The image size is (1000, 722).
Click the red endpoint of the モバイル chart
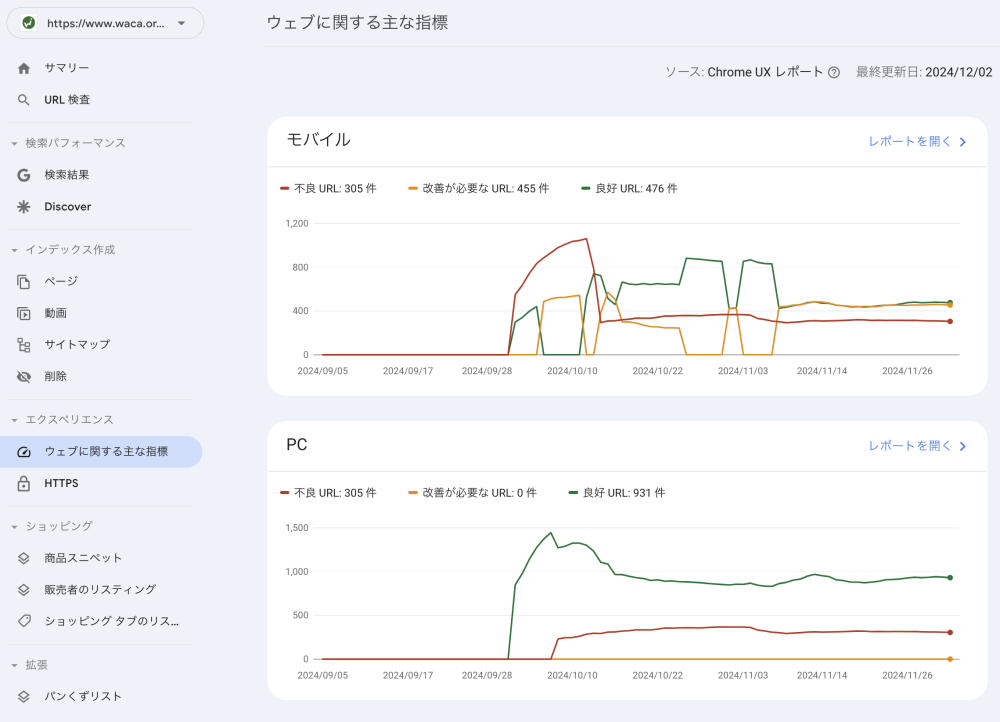(x=950, y=321)
